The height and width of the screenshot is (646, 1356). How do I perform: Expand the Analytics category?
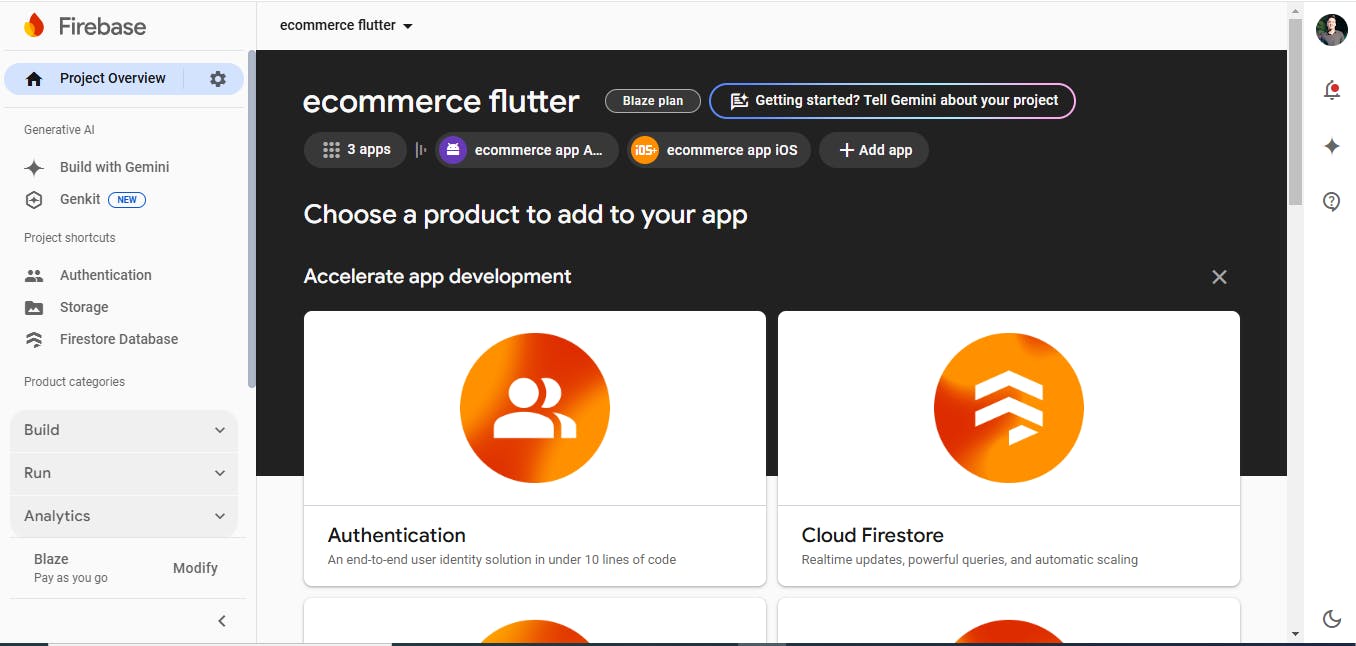point(124,516)
